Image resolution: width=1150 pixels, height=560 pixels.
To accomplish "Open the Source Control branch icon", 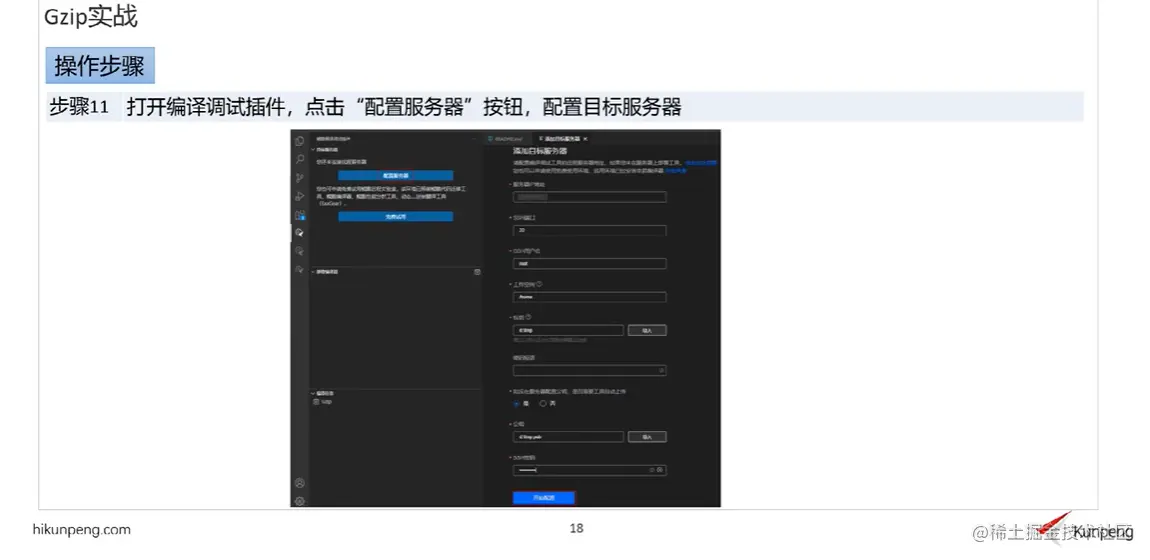I will tap(299, 178).
